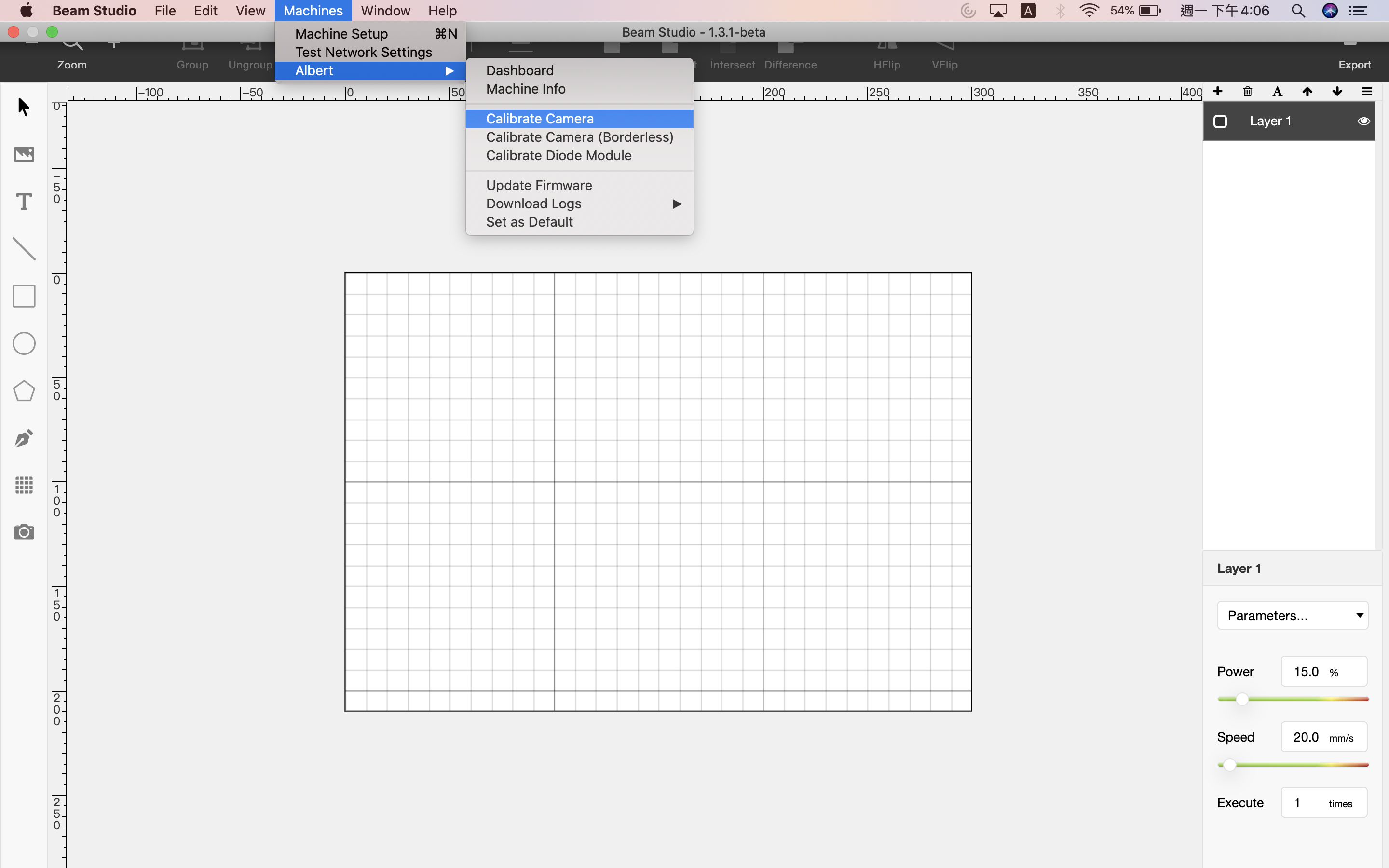Choose Calibrate Camera (Borderless) menu item
The image size is (1389, 868).
(580, 137)
